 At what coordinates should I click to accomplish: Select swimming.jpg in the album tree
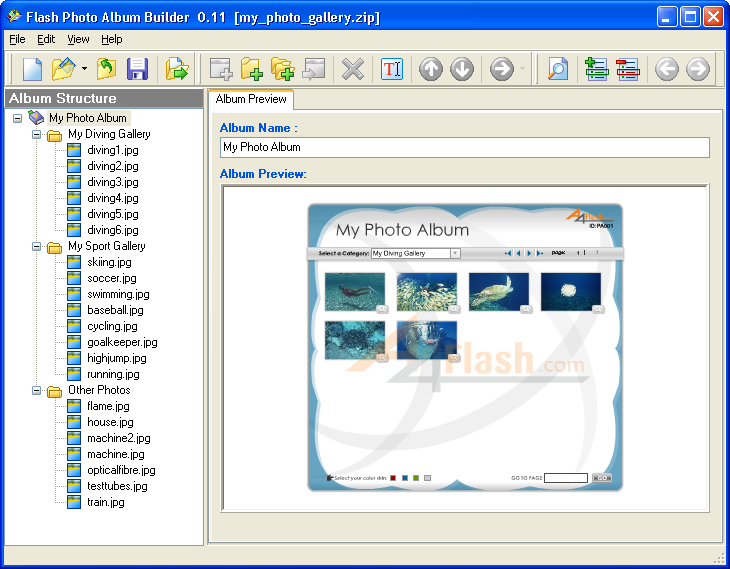click(118, 294)
